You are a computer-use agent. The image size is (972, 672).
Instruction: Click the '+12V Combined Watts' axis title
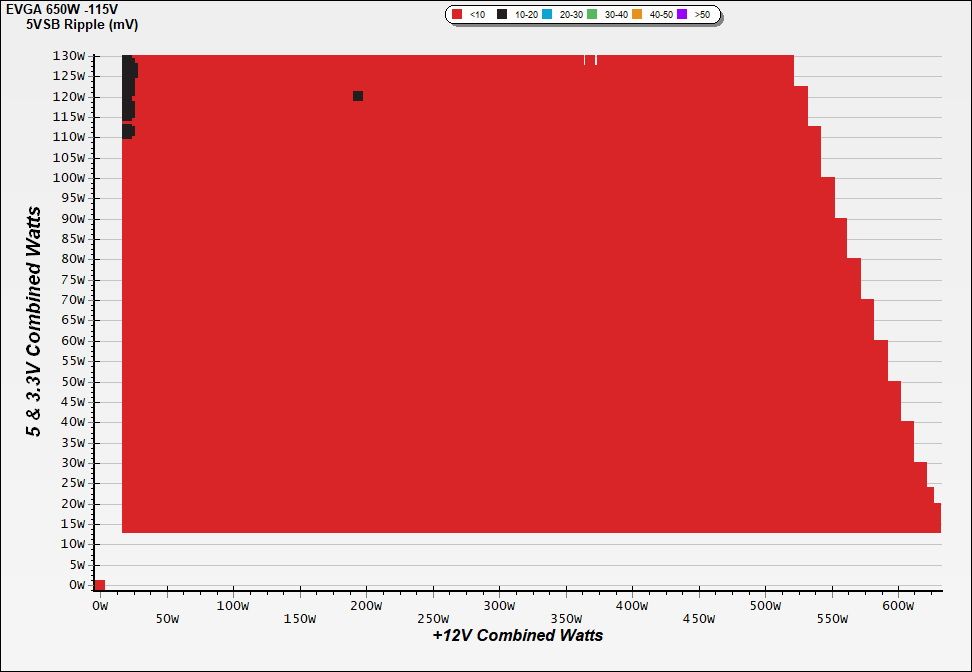[518, 635]
